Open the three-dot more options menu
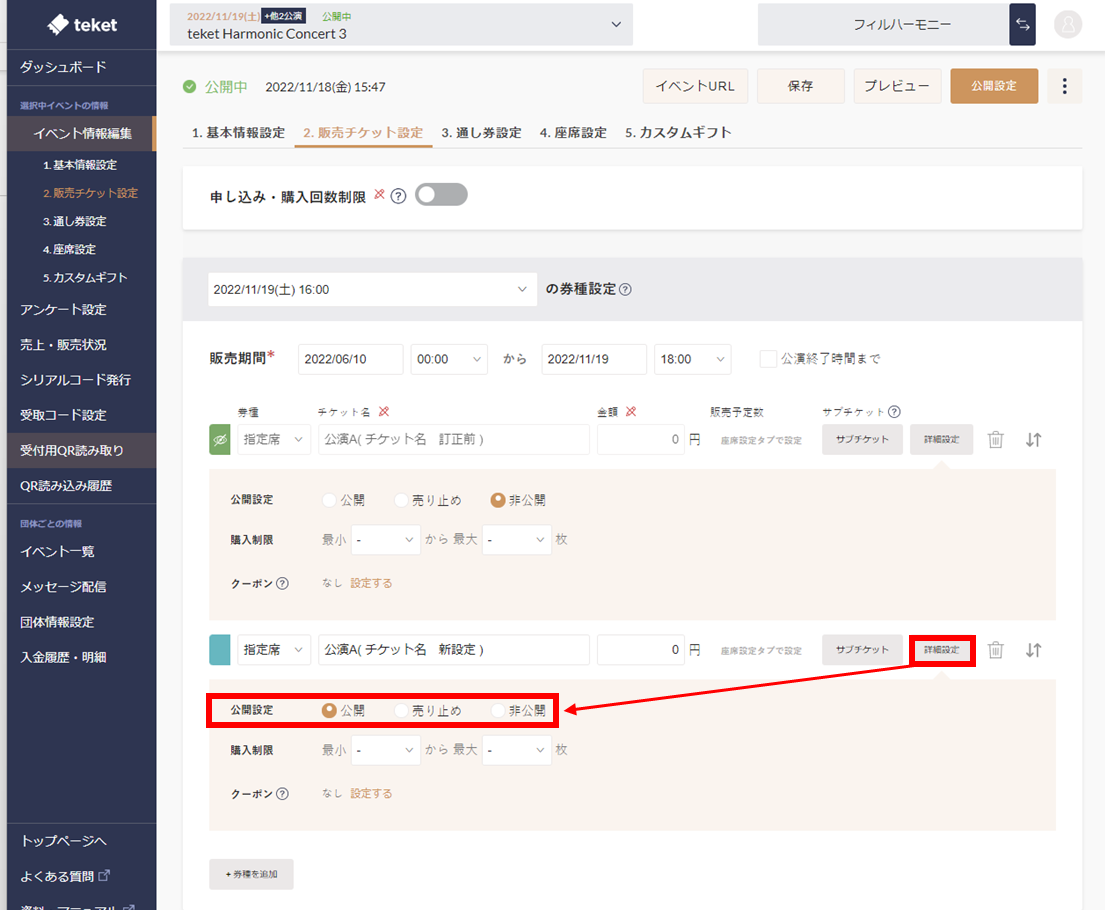Screen dimensions: 1105x910 1064,86
